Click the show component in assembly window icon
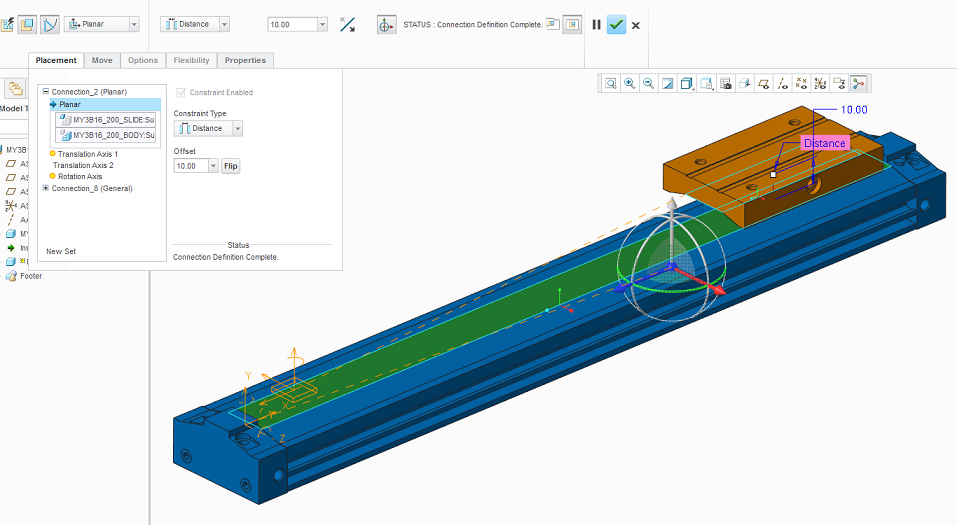Viewport: 957px width, 525px height. (x=572, y=24)
